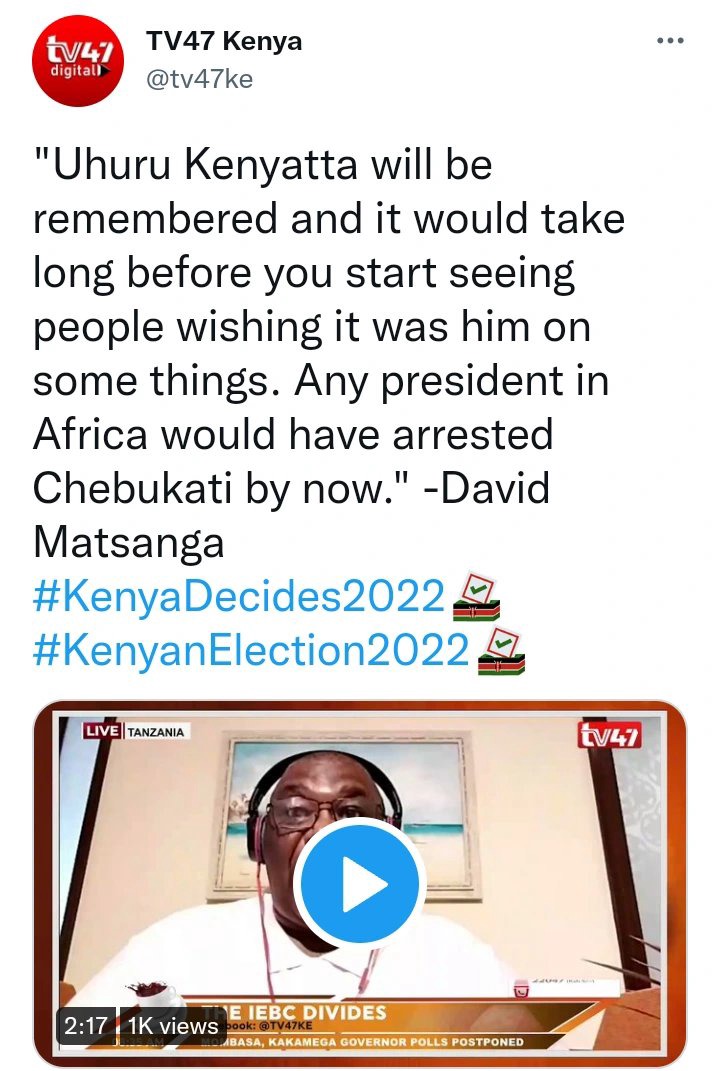This screenshot has height=1071, width=720.
Task: Click the TANZANIA location label in the video
Action: coord(156,732)
